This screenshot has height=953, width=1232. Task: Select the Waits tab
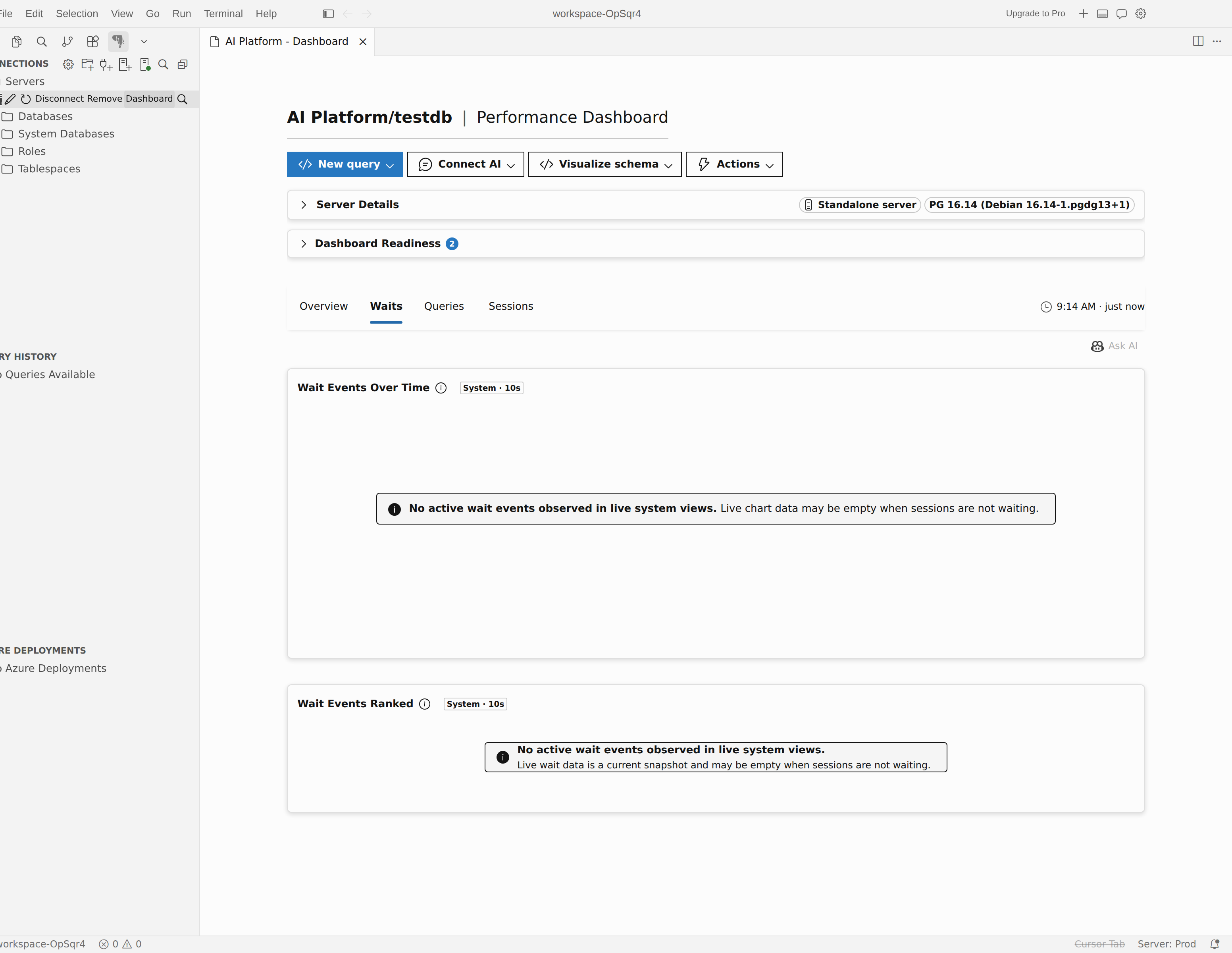tap(387, 306)
